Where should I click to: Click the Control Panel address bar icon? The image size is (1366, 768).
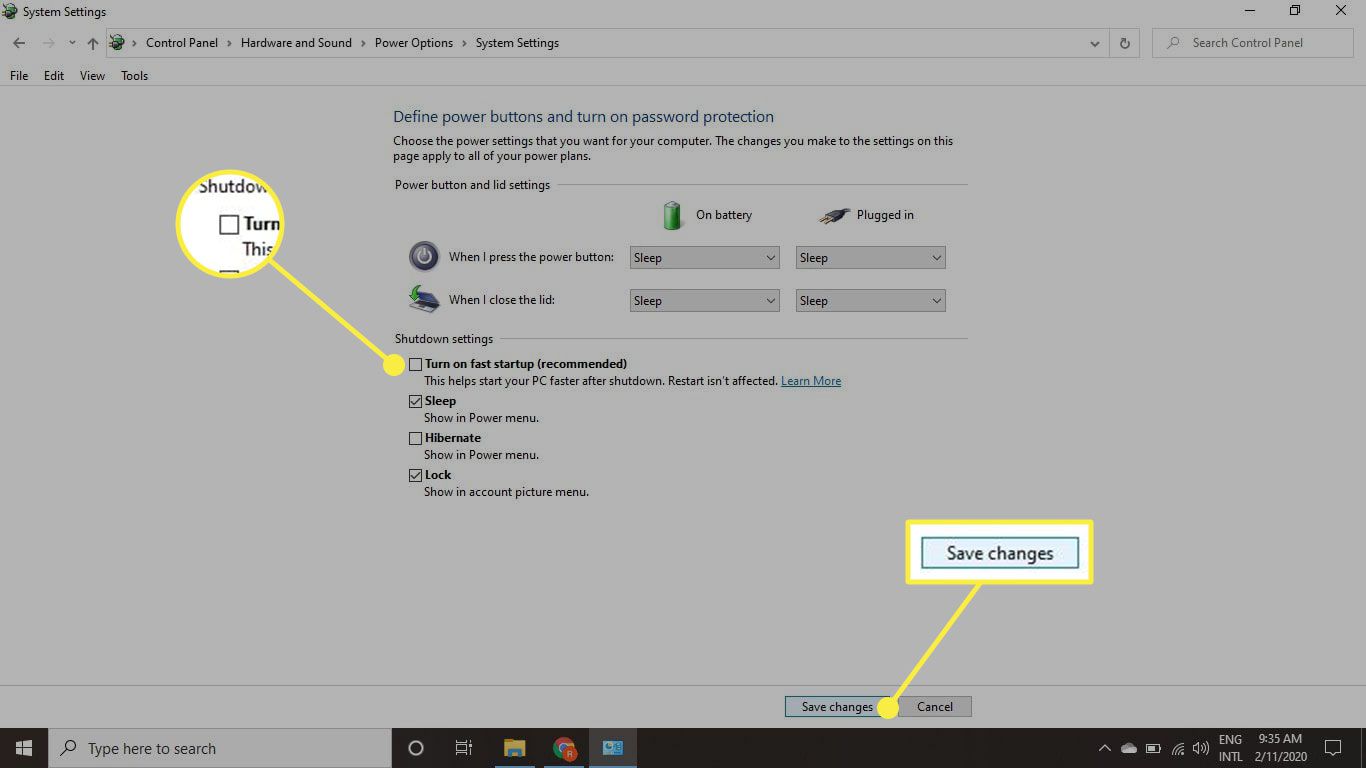click(x=117, y=43)
